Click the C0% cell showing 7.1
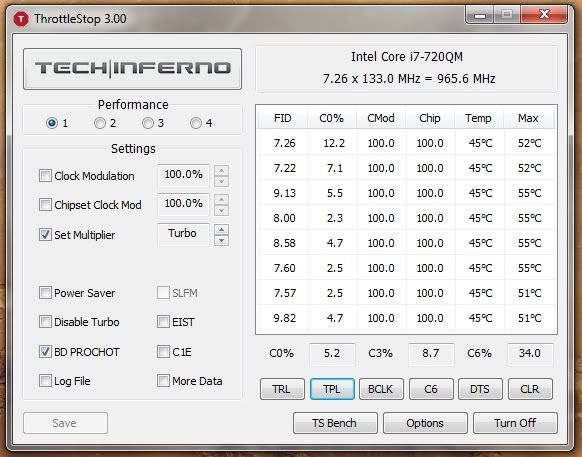582x457 pixels. tap(335, 168)
